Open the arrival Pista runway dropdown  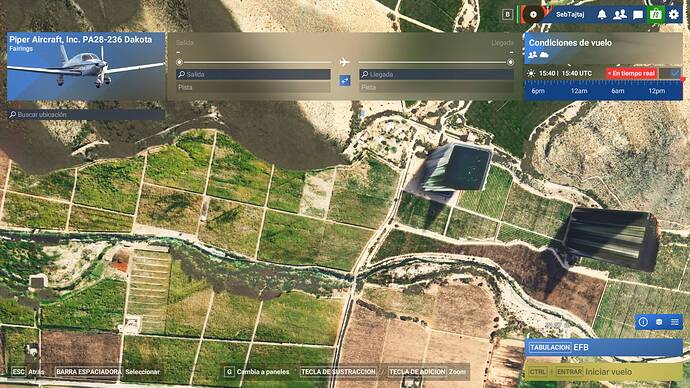(436, 87)
